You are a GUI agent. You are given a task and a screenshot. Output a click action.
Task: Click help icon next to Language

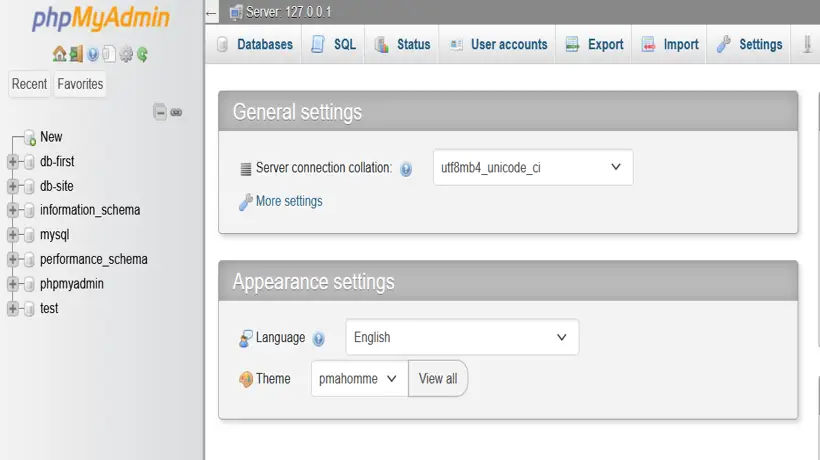pyautogui.click(x=319, y=339)
